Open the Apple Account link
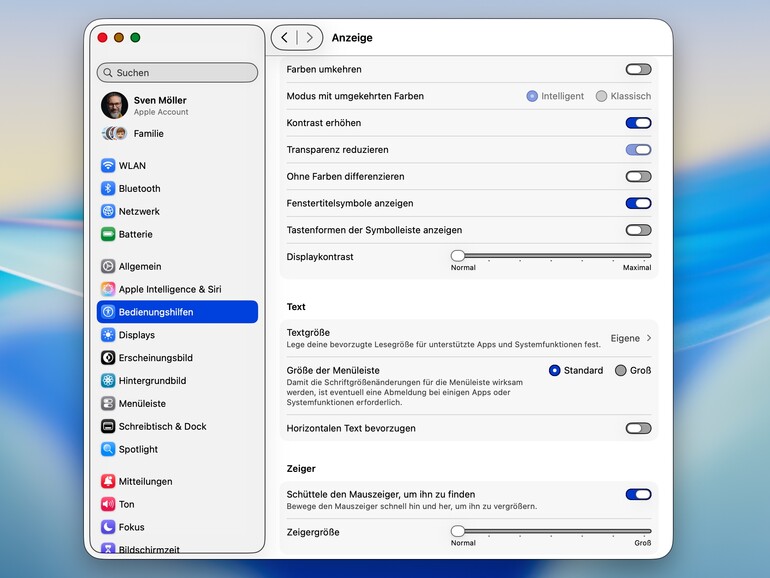This screenshot has height=578, width=770. pos(161,112)
